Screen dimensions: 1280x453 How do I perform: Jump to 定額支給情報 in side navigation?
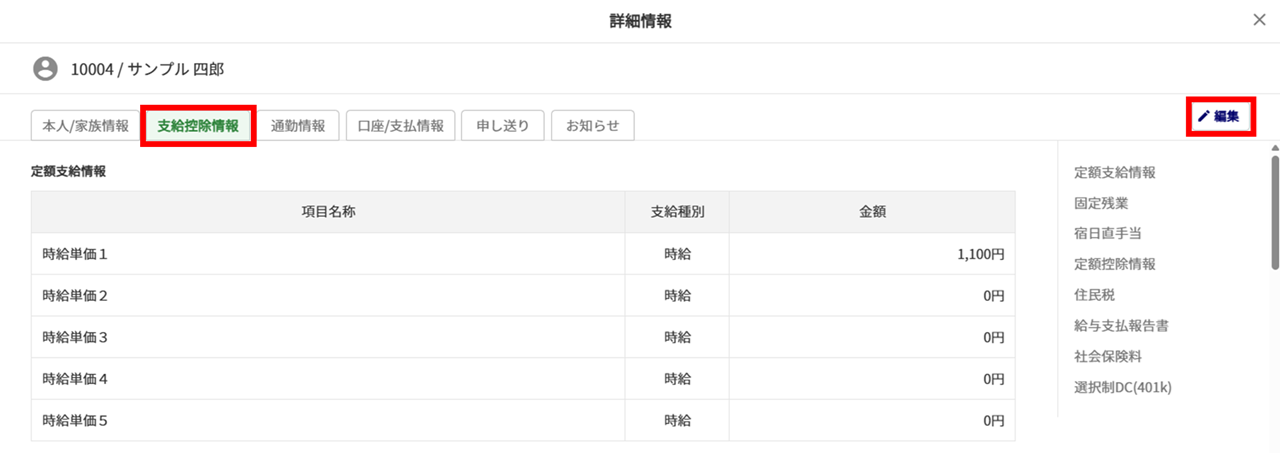pyautogui.click(x=1114, y=172)
